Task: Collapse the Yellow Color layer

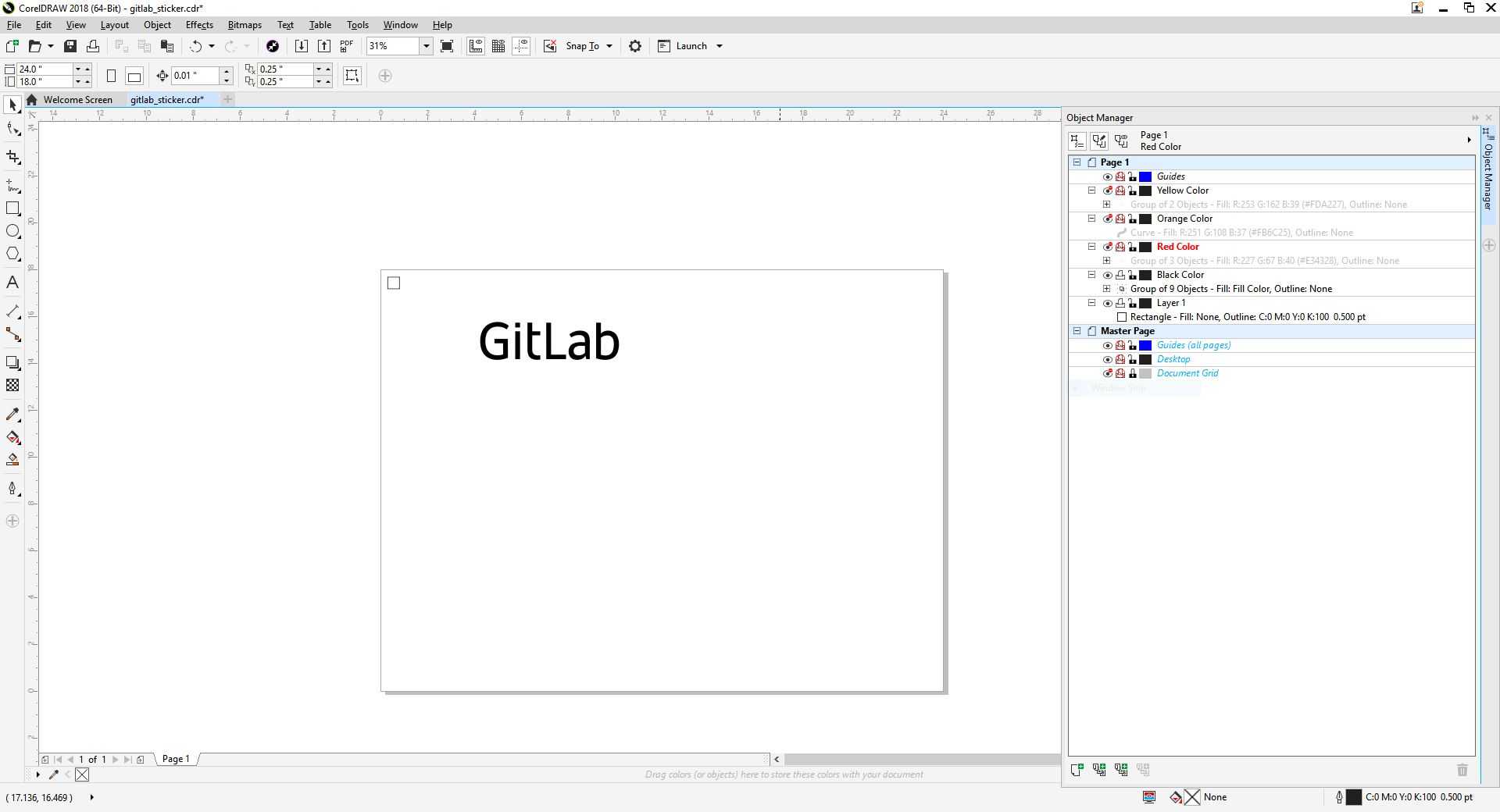Action: click(1092, 191)
